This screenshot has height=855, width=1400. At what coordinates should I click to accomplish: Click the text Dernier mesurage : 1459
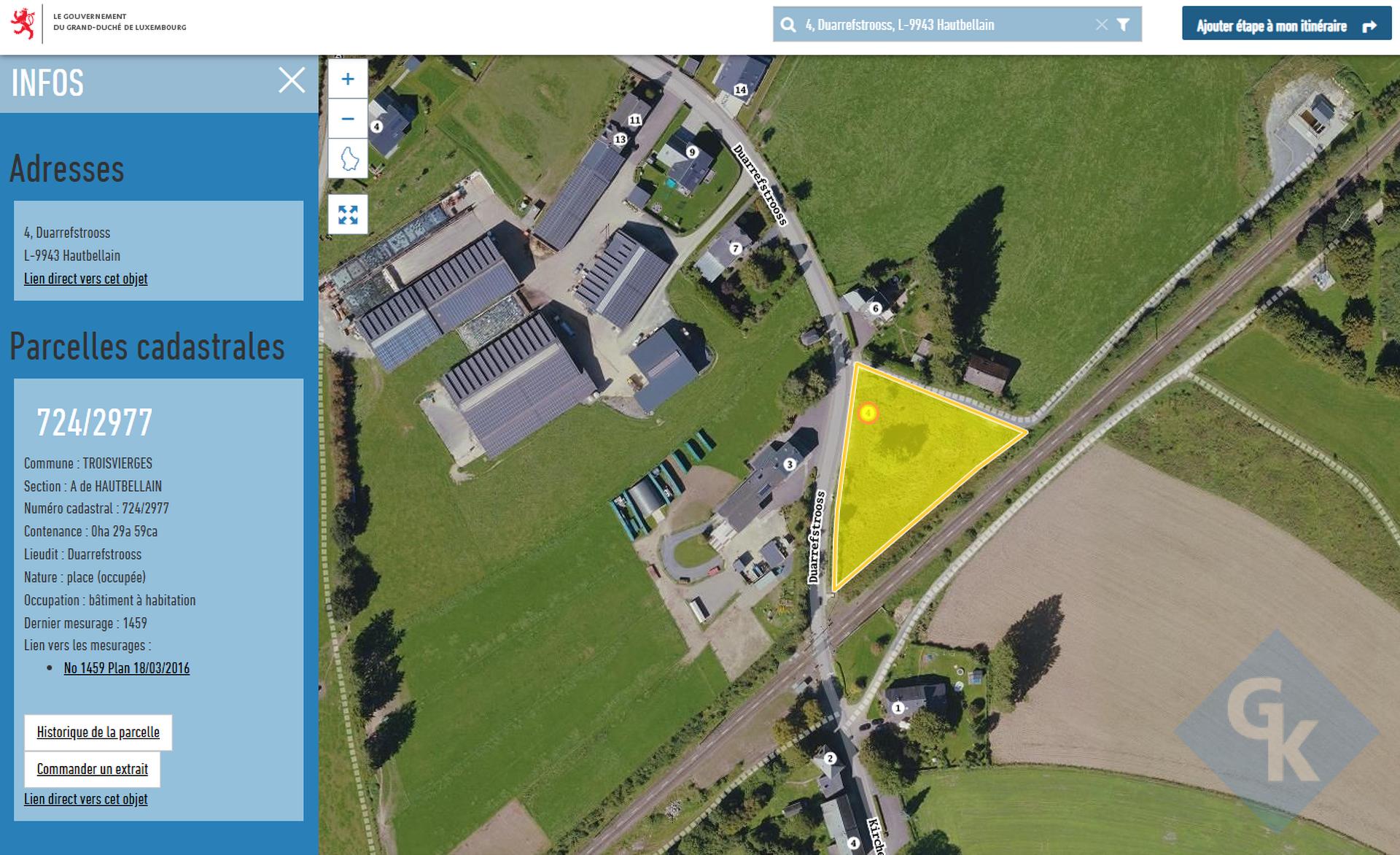[85, 624]
